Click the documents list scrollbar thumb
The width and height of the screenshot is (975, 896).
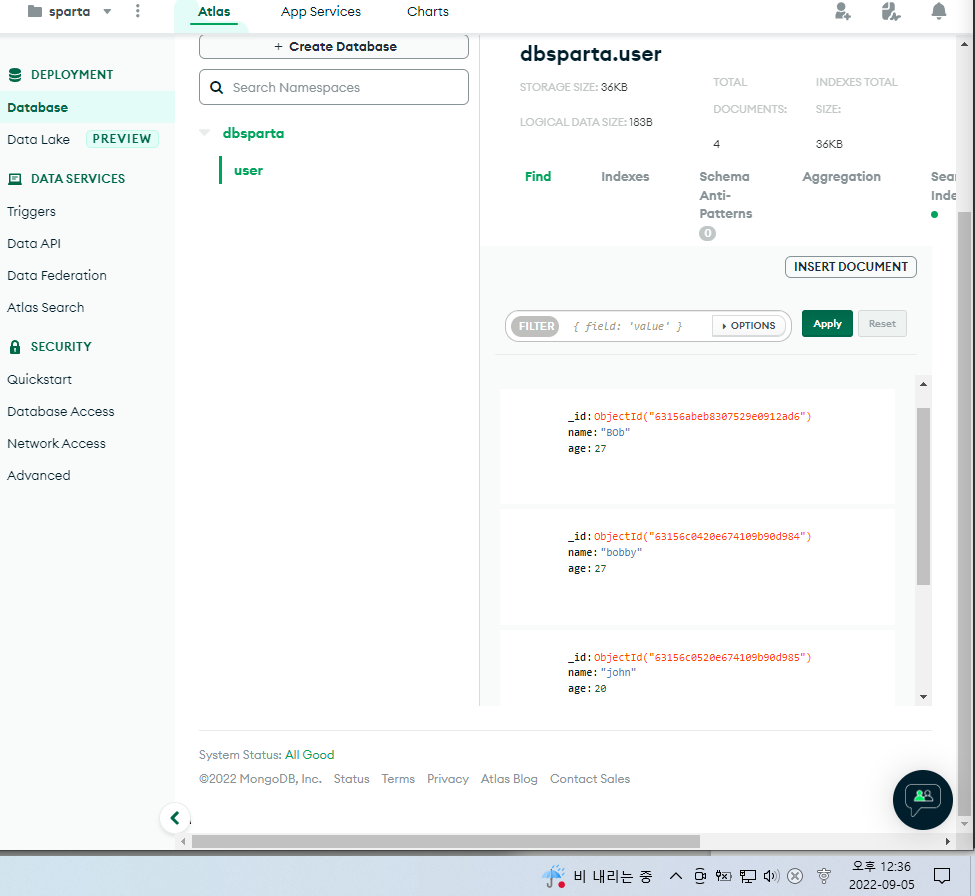point(923,496)
